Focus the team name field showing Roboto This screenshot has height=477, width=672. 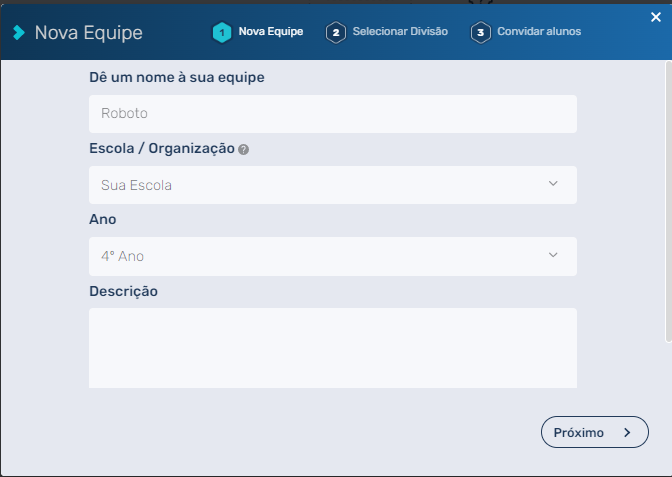point(332,114)
